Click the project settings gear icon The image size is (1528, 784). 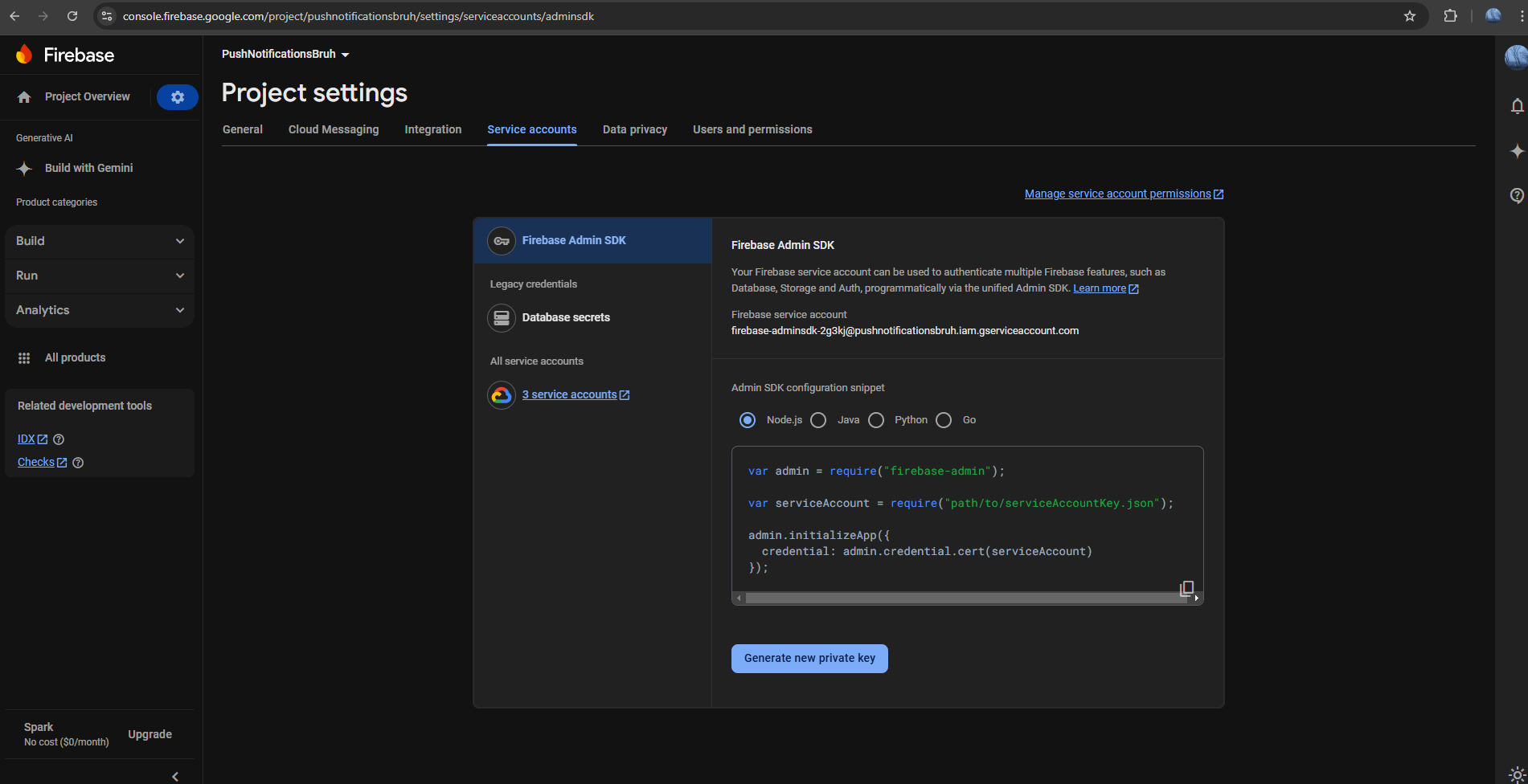click(x=178, y=97)
